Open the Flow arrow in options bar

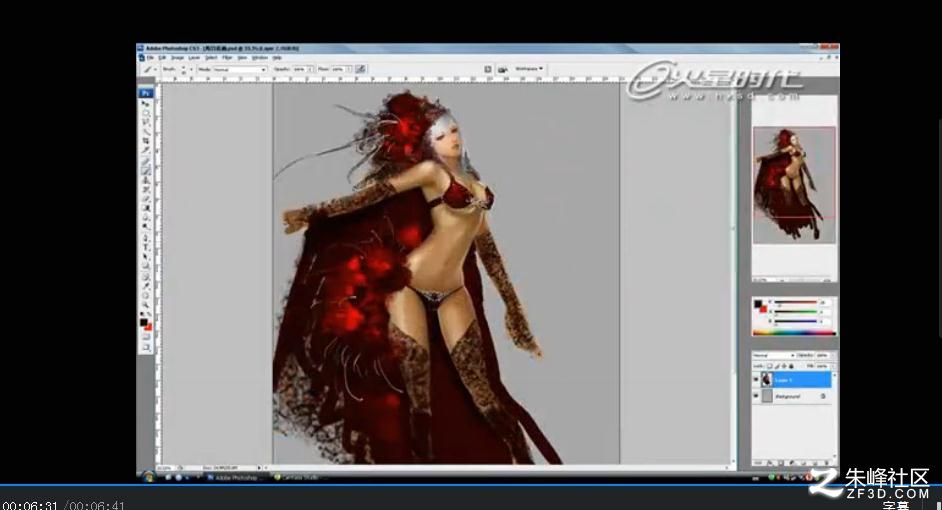(349, 69)
